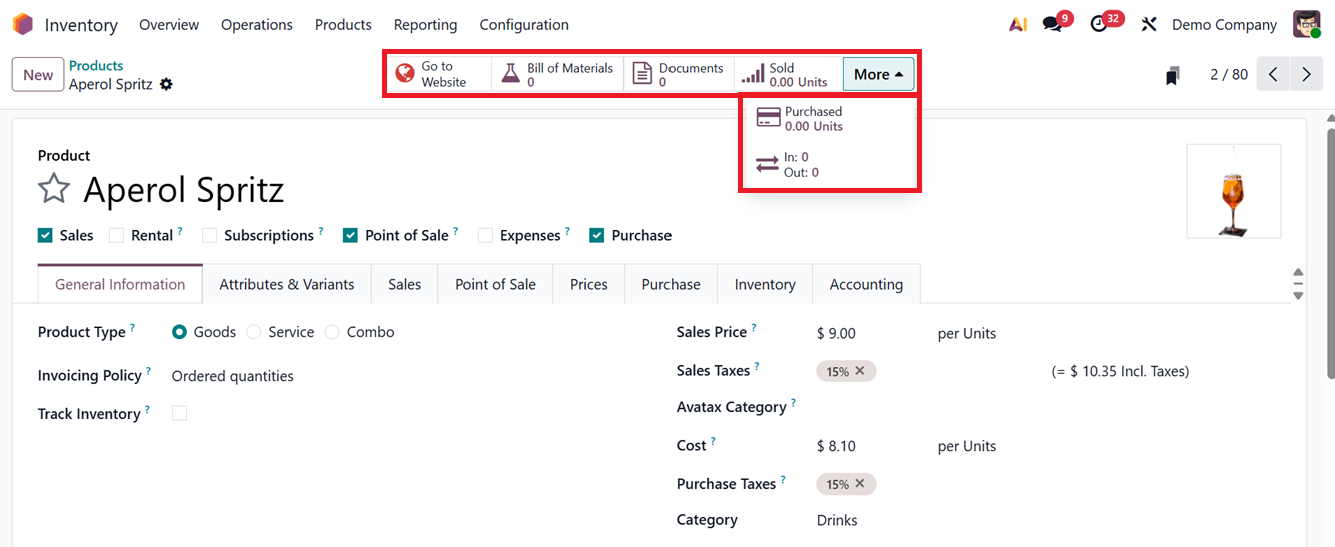This screenshot has width=1335, height=547.
Task: Uncheck the Sales checkbox
Action: (x=45, y=235)
